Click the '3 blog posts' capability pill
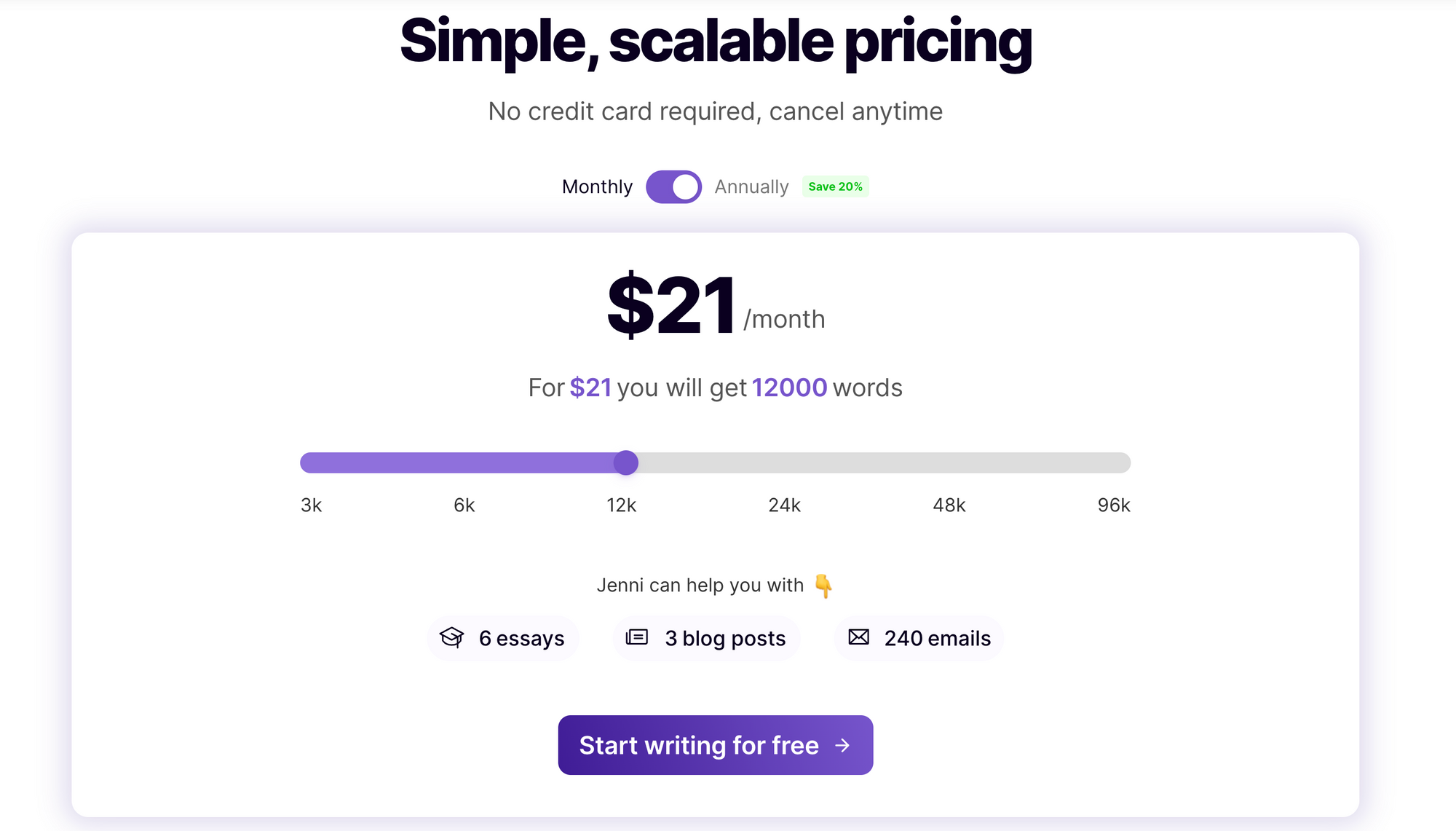The height and width of the screenshot is (831, 1456). pyautogui.click(x=705, y=638)
